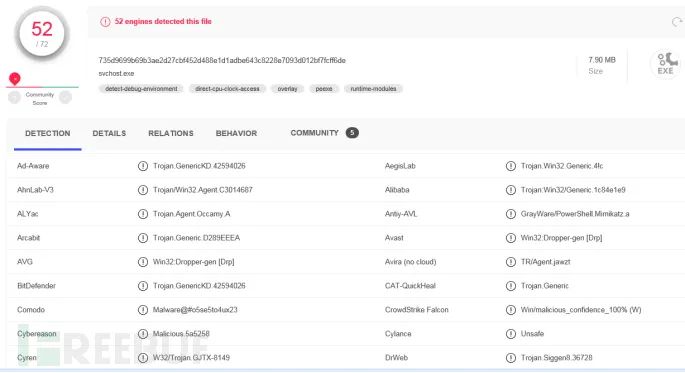685x373 pixels.
Task: Click Trojan/Win32.Agent.C3014687 detection result
Action: [203, 190]
